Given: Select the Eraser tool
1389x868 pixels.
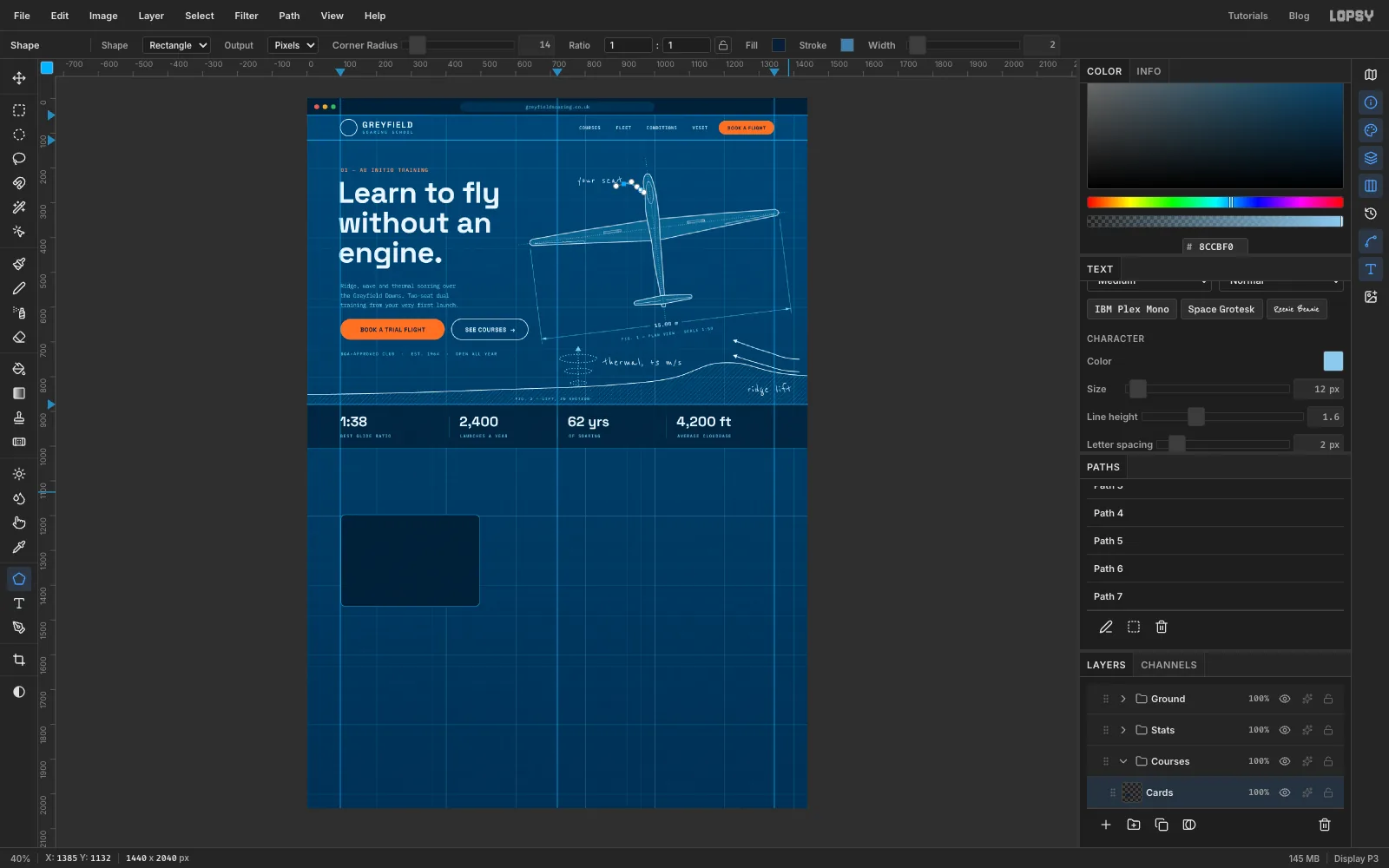Looking at the screenshot, I should [x=19, y=337].
